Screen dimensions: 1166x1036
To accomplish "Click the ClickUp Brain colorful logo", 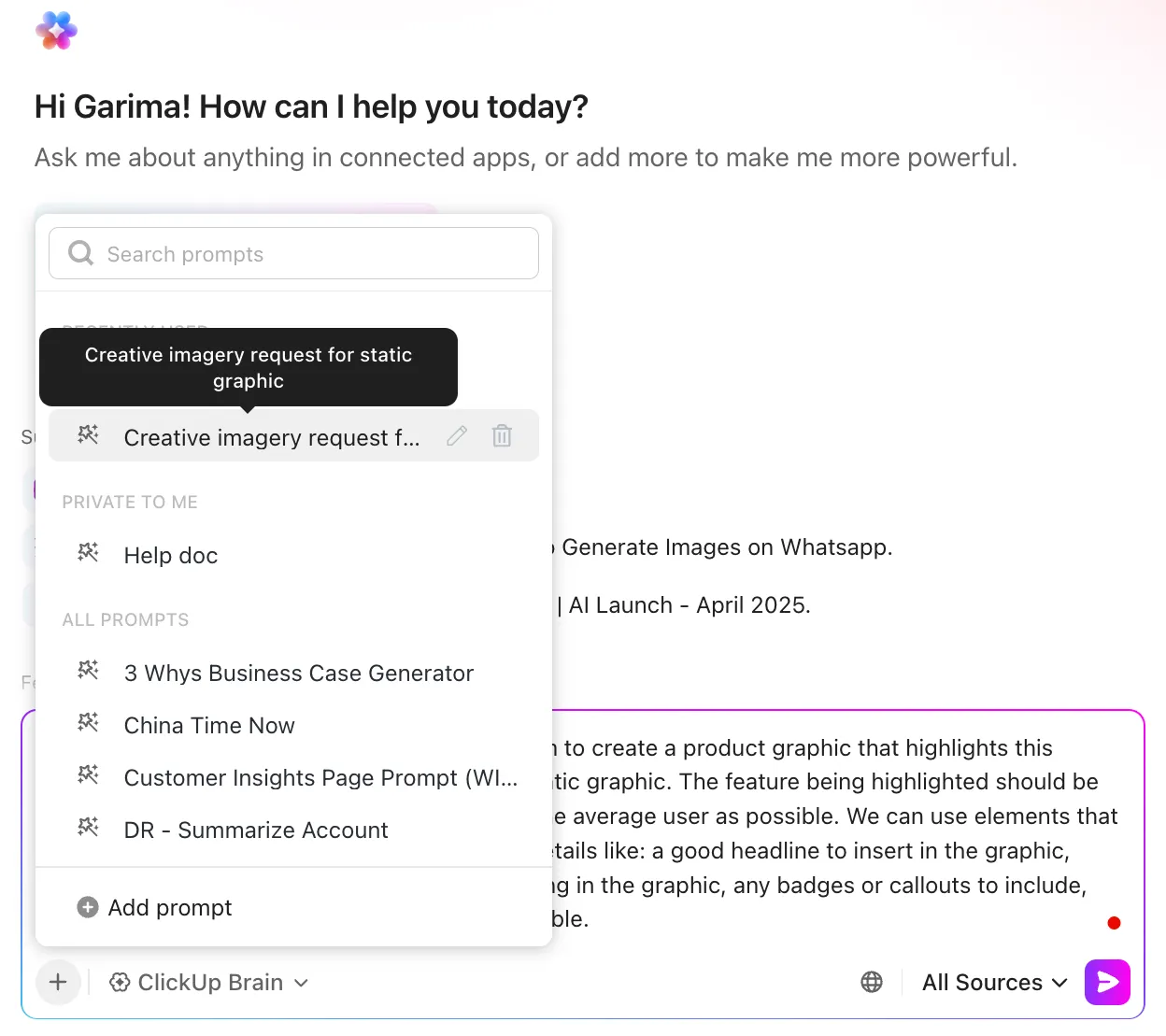I will (56, 31).
